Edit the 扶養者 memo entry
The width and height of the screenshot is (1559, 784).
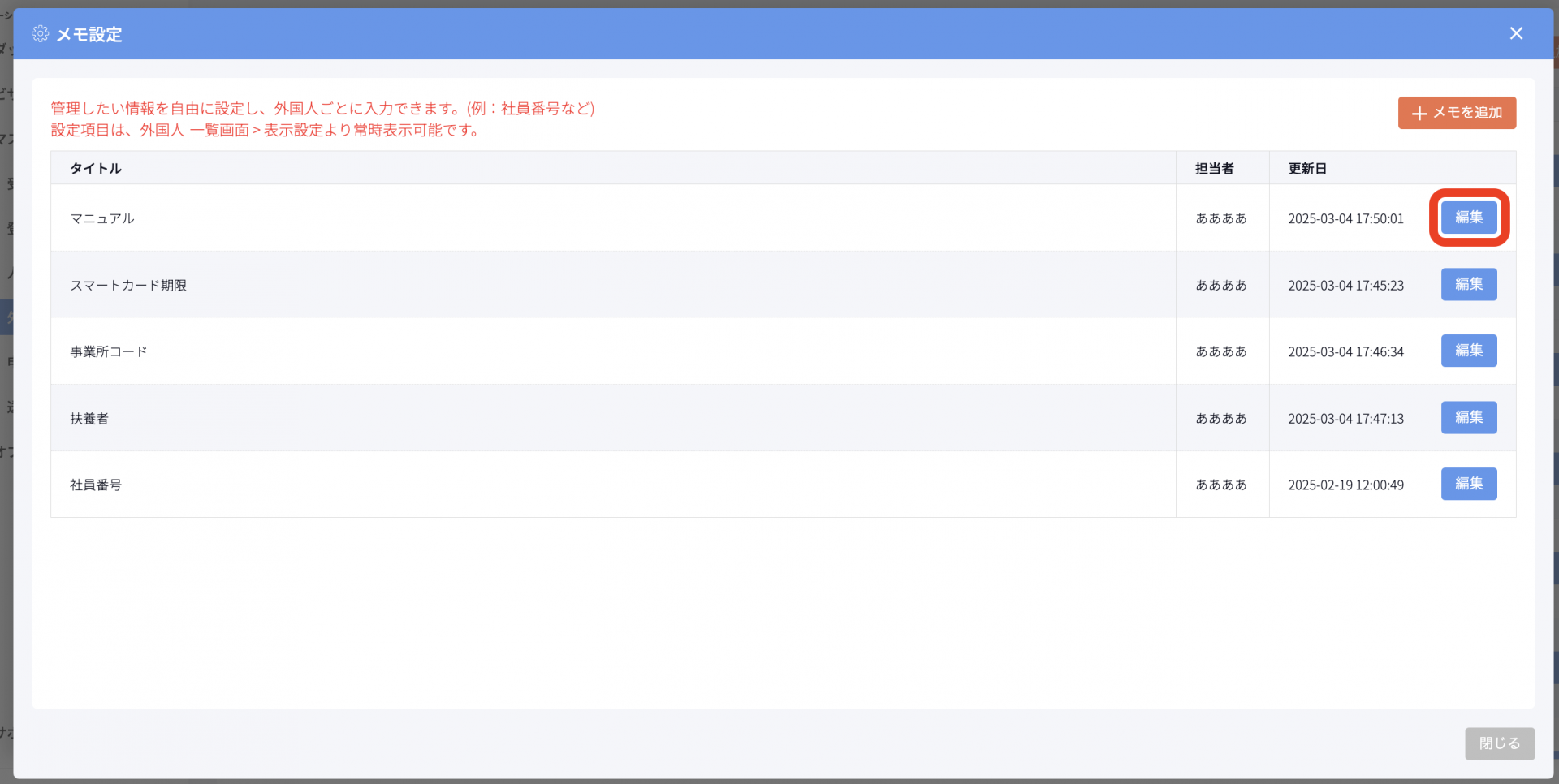pos(1468,418)
